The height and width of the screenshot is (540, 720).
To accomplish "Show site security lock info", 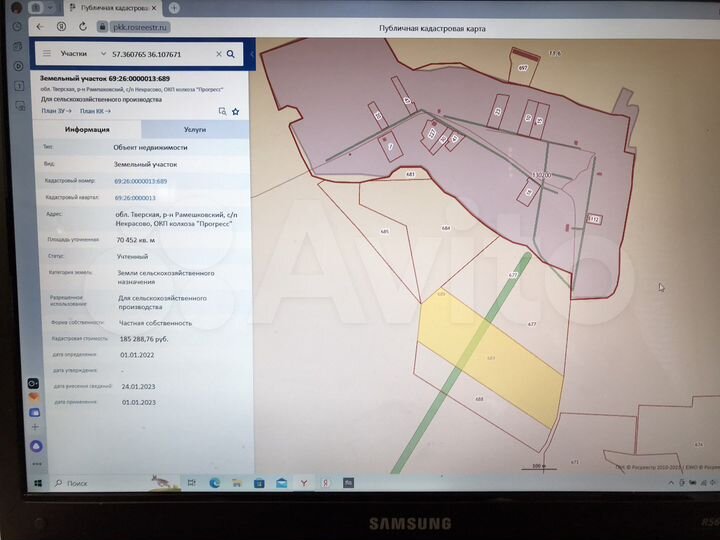I will tap(102, 27).
